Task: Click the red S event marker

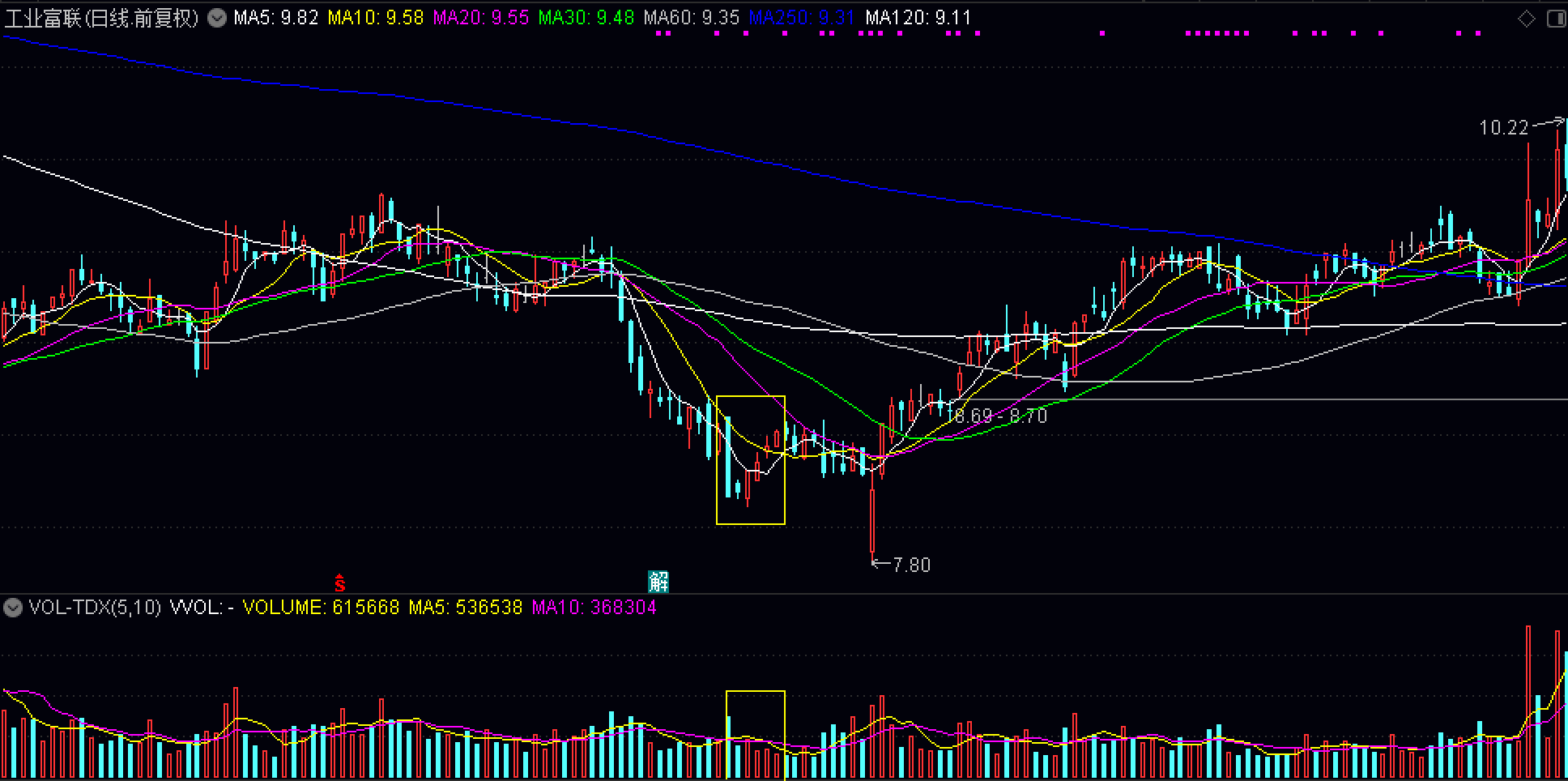Action: tap(340, 583)
